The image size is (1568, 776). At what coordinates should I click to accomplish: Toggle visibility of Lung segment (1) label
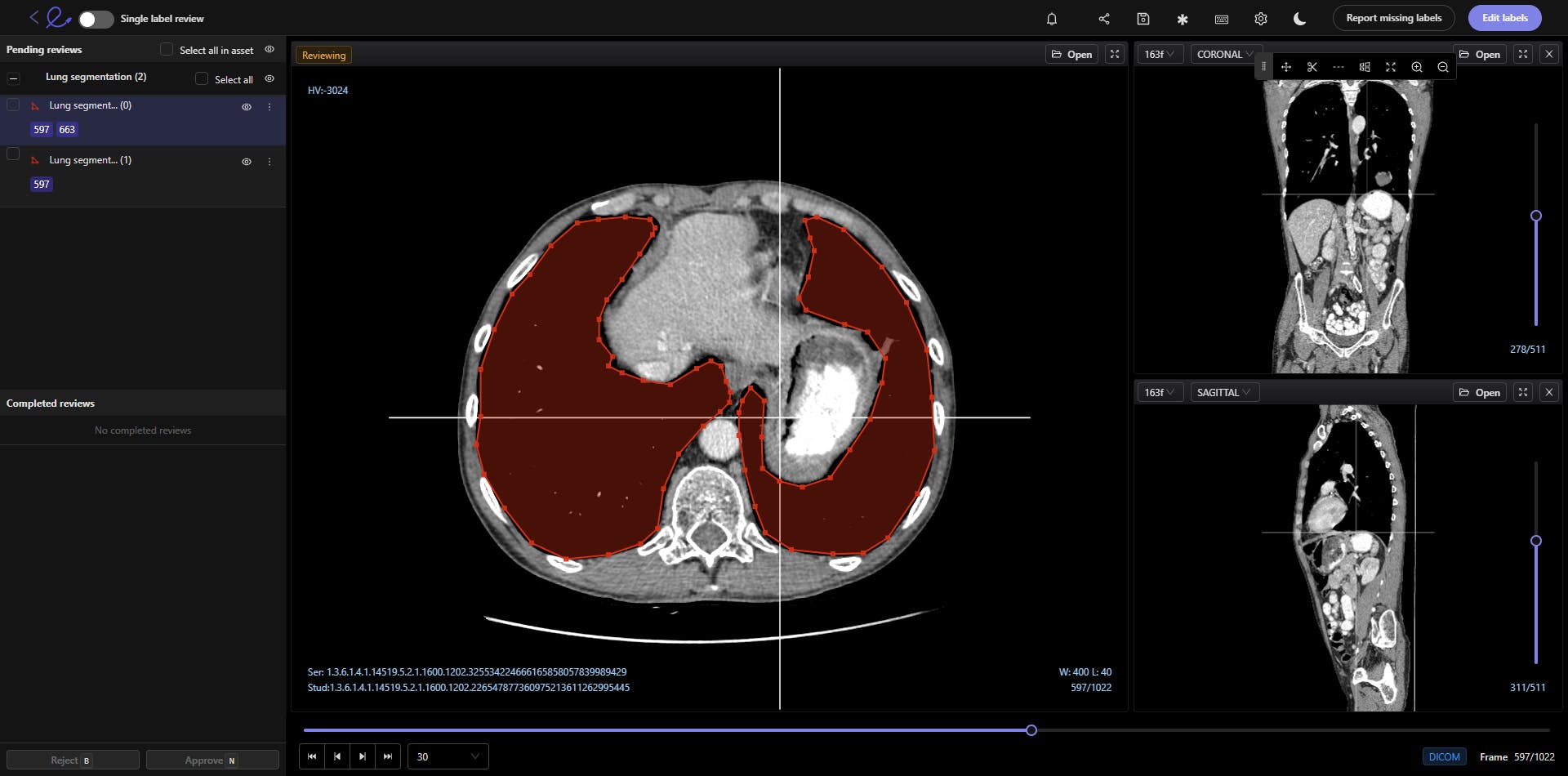[247, 161]
